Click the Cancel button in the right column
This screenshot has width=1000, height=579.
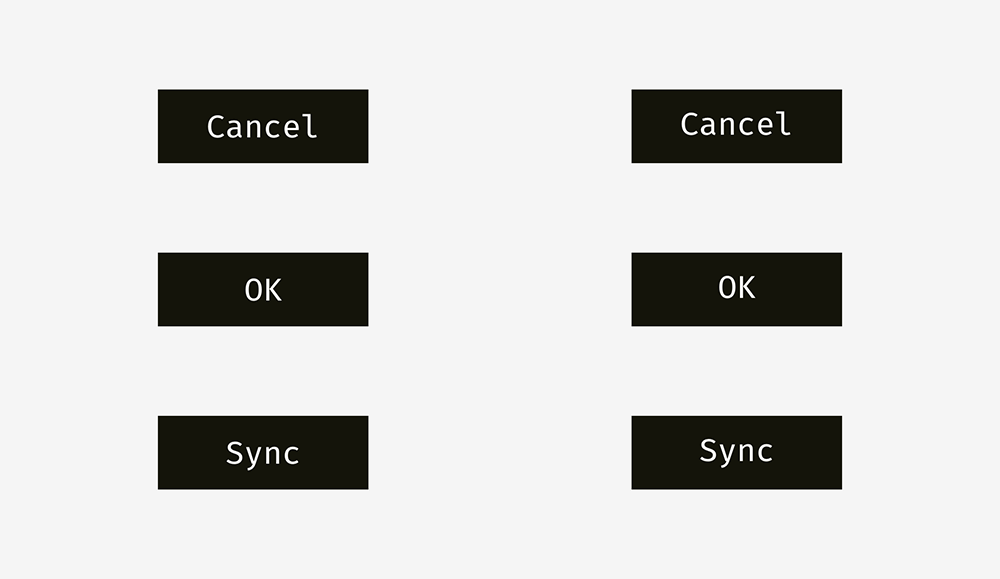(737, 126)
